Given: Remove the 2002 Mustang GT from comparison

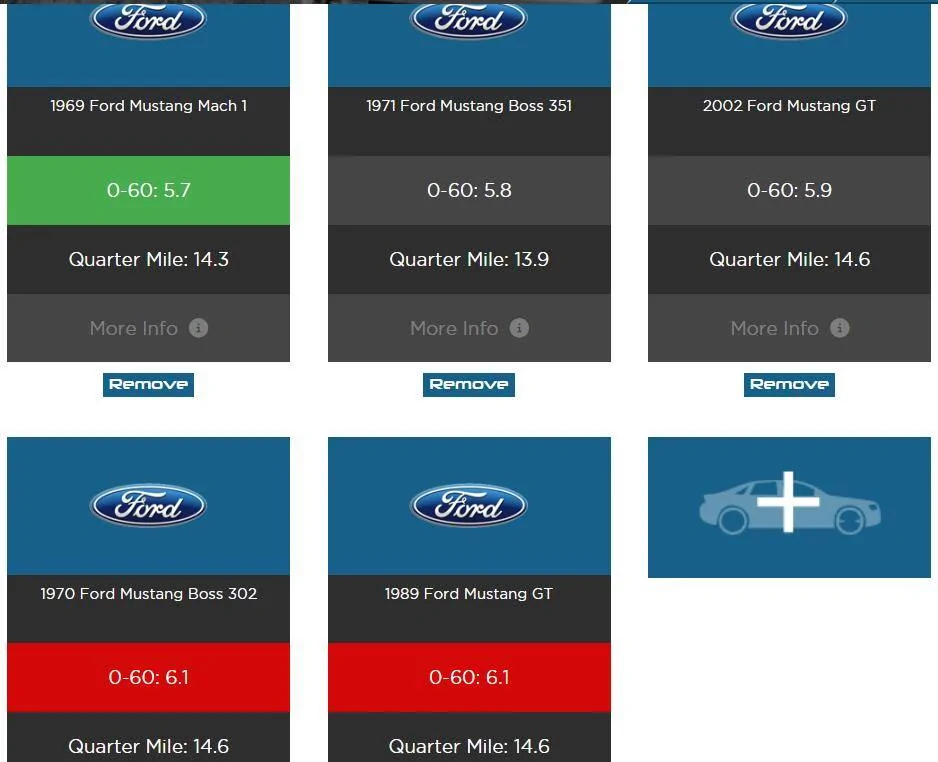Looking at the screenshot, I should 789,384.
